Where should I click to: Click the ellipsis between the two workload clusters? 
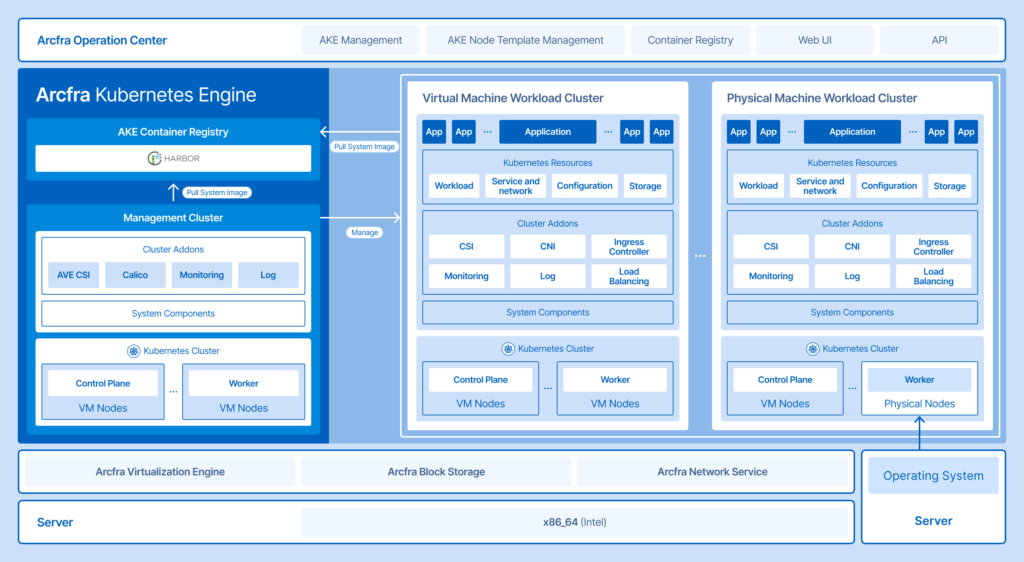point(700,257)
